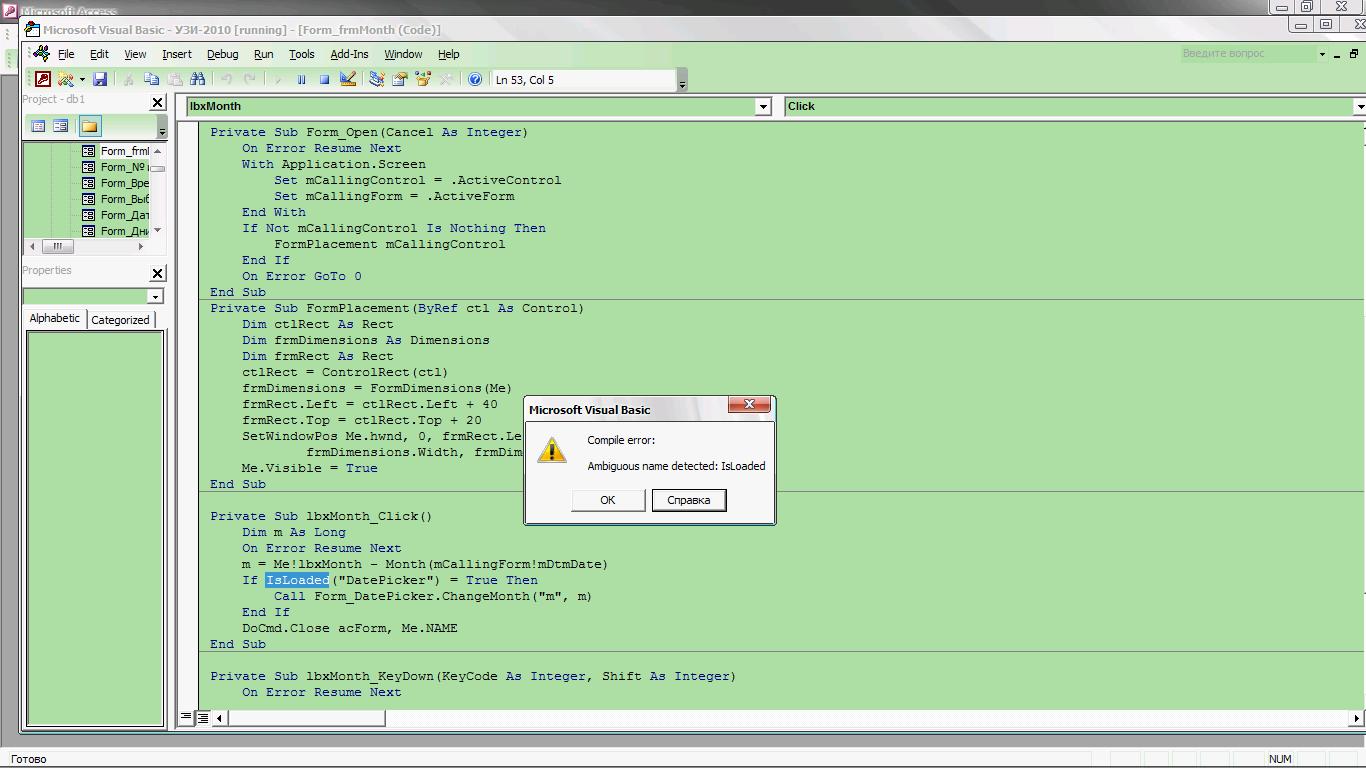This screenshot has width=1366, height=768.
Task: Open the Tools menu
Action: click(302, 54)
